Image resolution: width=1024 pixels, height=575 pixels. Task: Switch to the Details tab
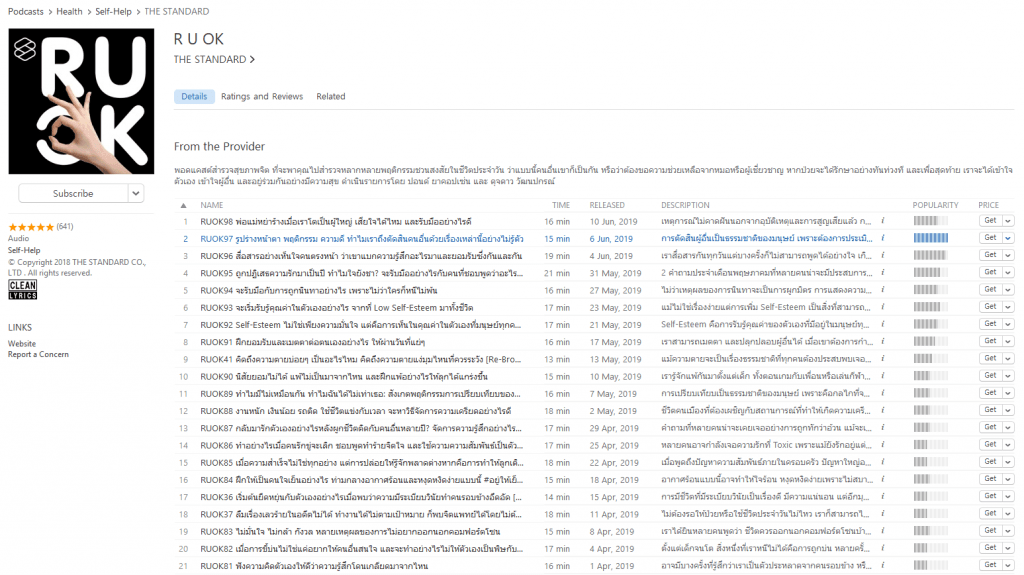coord(194,96)
